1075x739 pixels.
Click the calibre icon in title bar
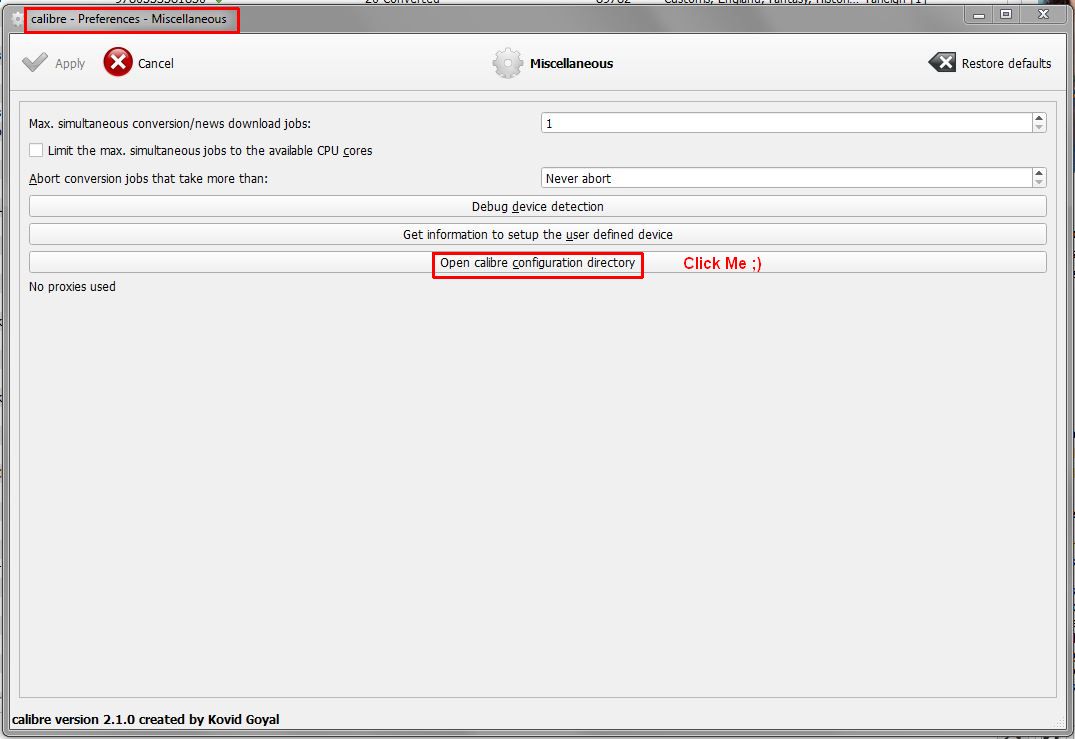click(x=18, y=19)
